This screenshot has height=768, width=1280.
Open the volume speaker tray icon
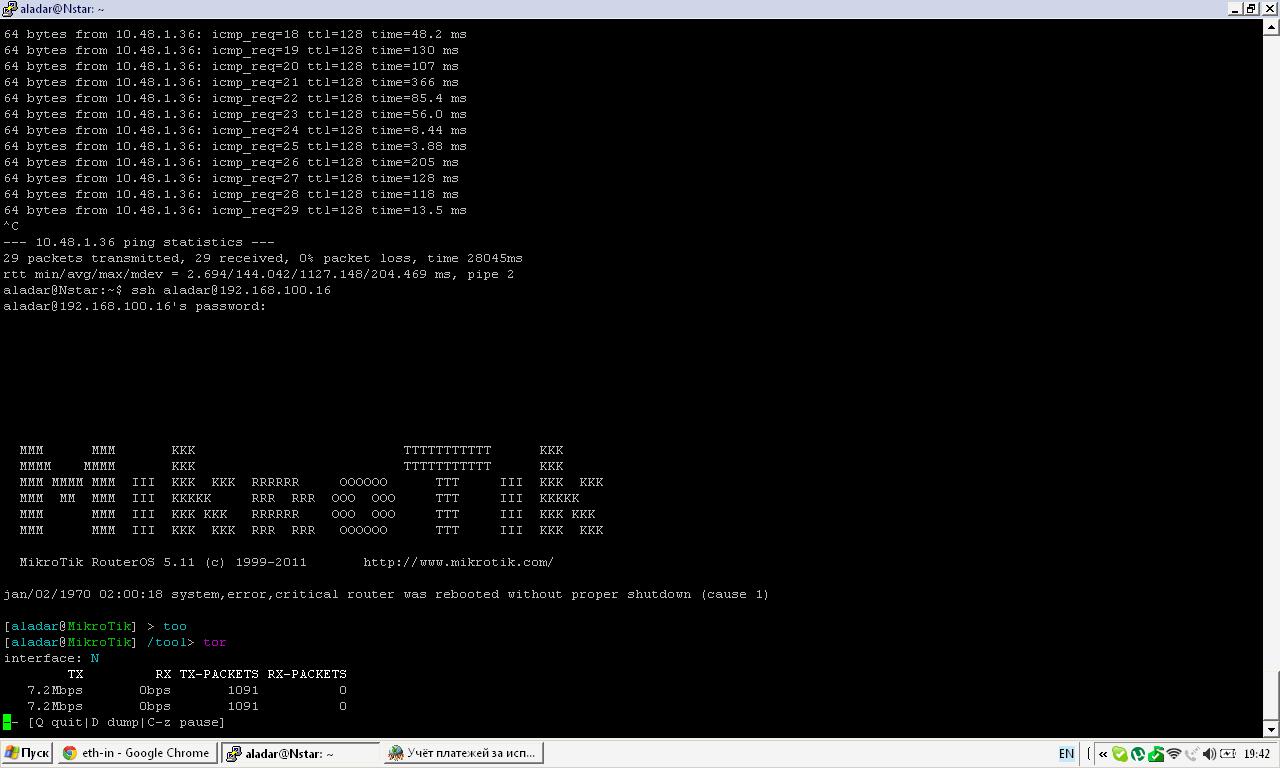[x=1209, y=754]
